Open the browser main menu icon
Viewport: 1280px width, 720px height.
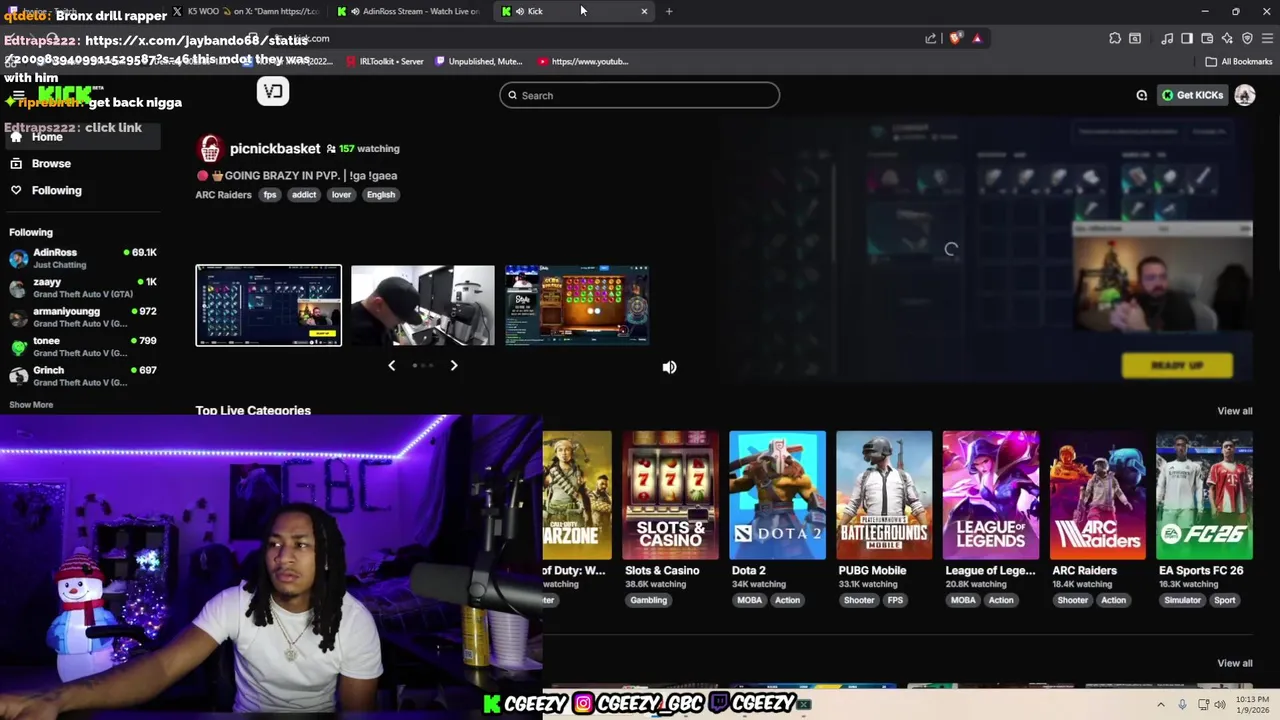[1267, 38]
